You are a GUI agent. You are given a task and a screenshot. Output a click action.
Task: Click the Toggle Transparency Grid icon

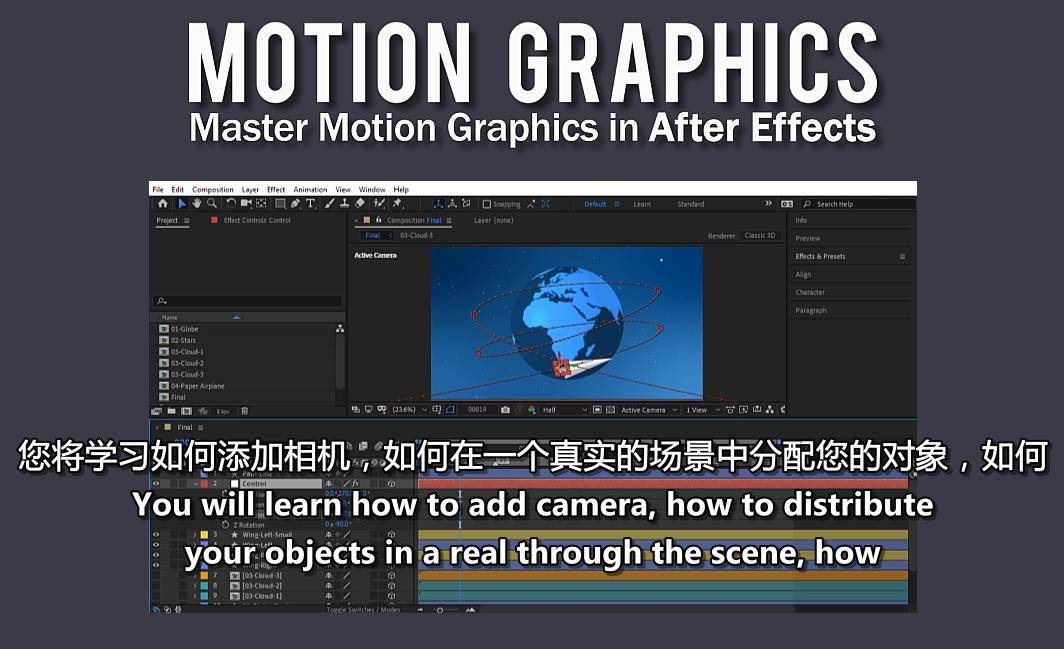[x=610, y=409]
